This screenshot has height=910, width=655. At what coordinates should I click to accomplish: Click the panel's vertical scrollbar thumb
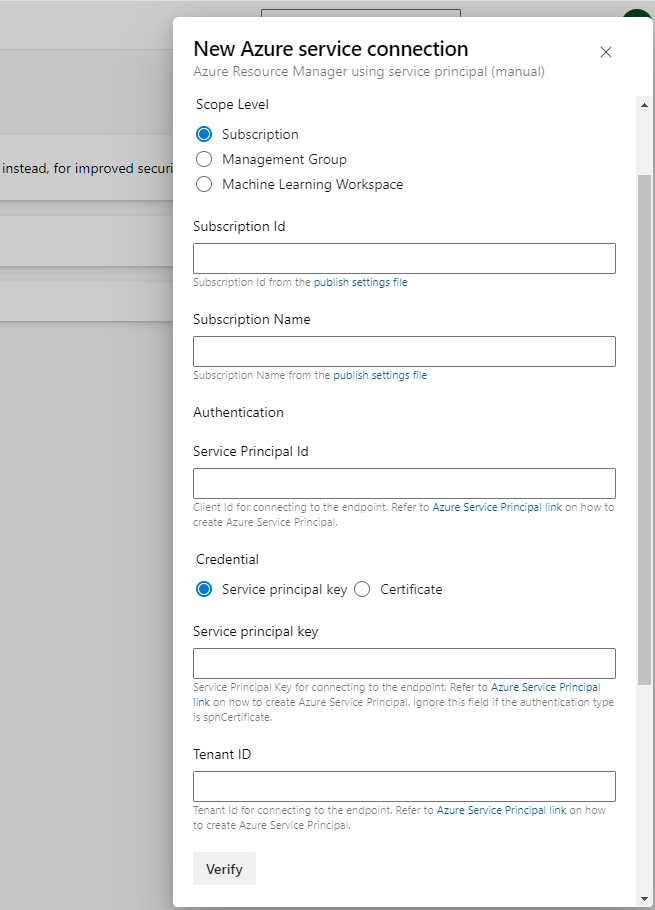(x=645, y=430)
